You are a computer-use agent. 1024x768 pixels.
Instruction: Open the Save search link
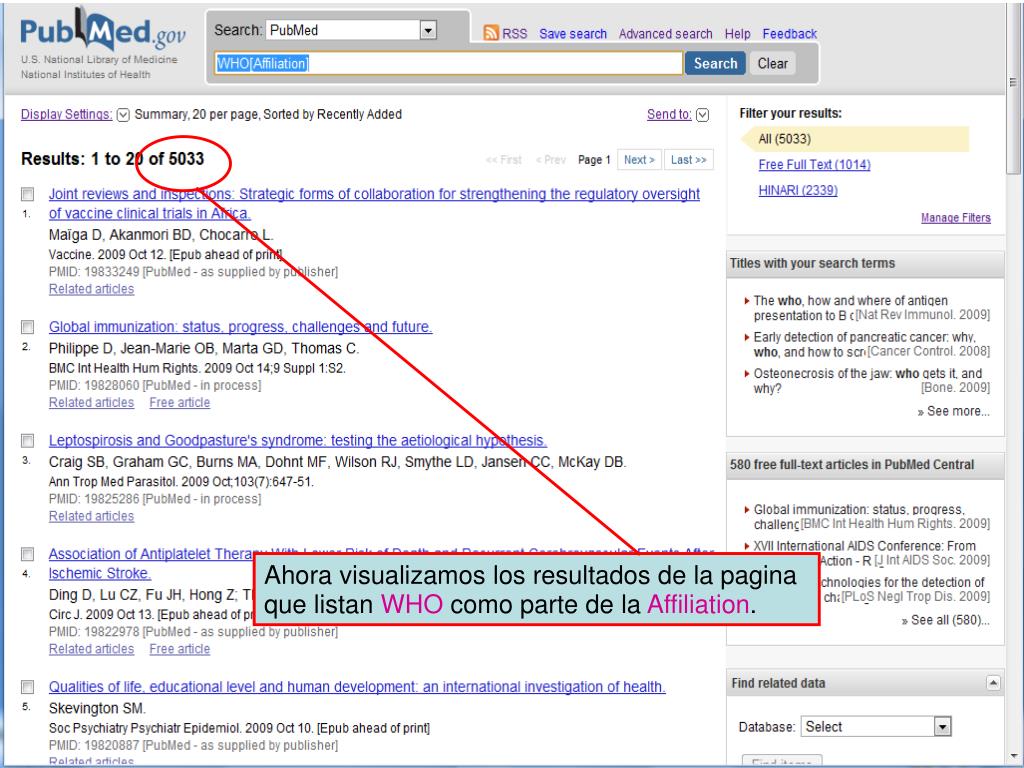coord(573,34)
